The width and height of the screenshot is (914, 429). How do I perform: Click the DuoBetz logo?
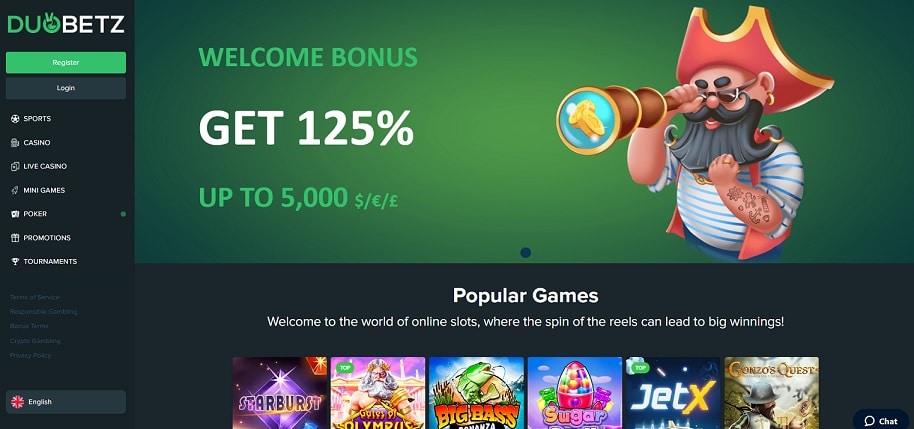(66, 24)
